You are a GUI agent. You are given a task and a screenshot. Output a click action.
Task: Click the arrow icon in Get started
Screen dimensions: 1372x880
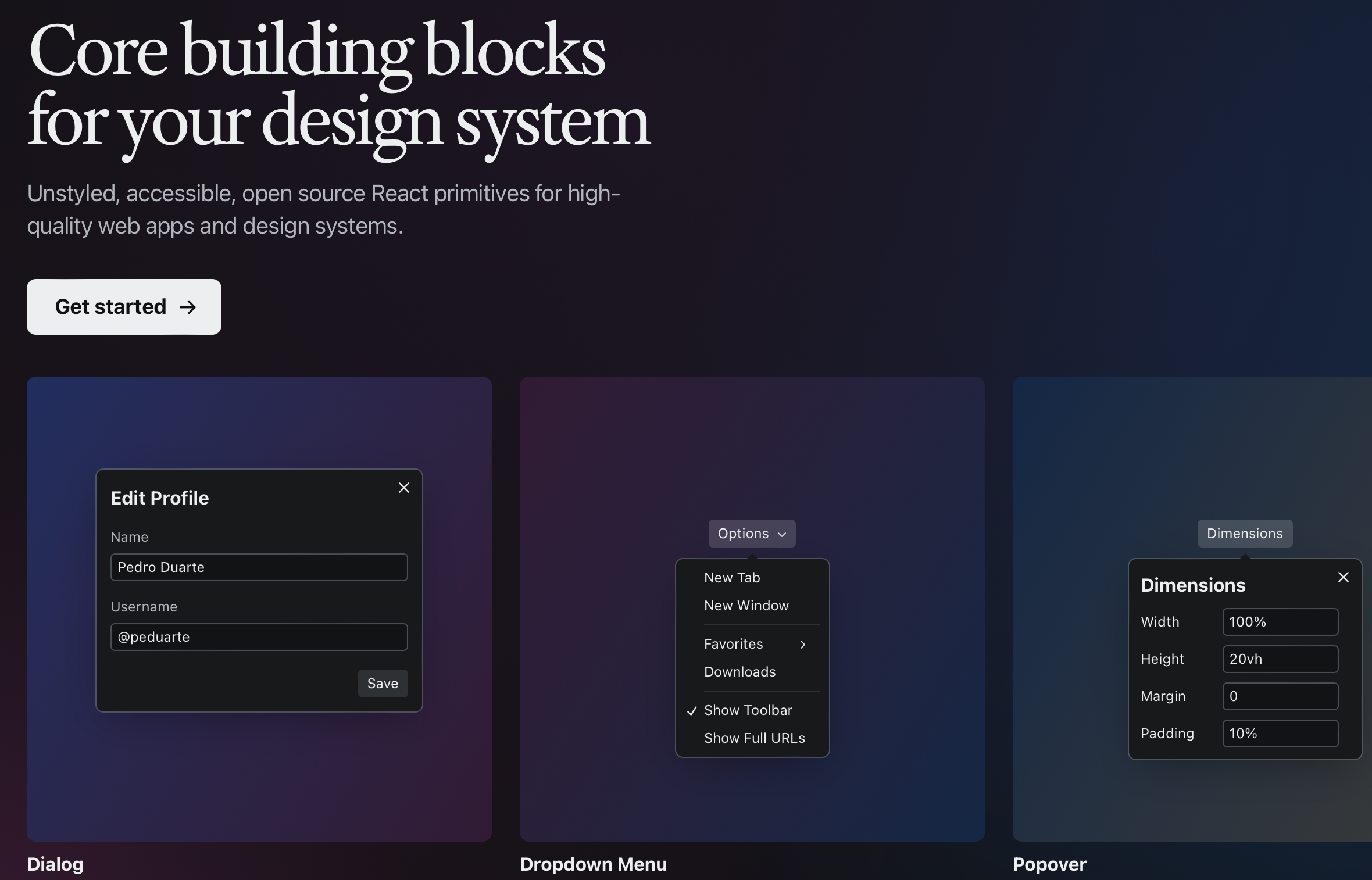tap(188, 307)
